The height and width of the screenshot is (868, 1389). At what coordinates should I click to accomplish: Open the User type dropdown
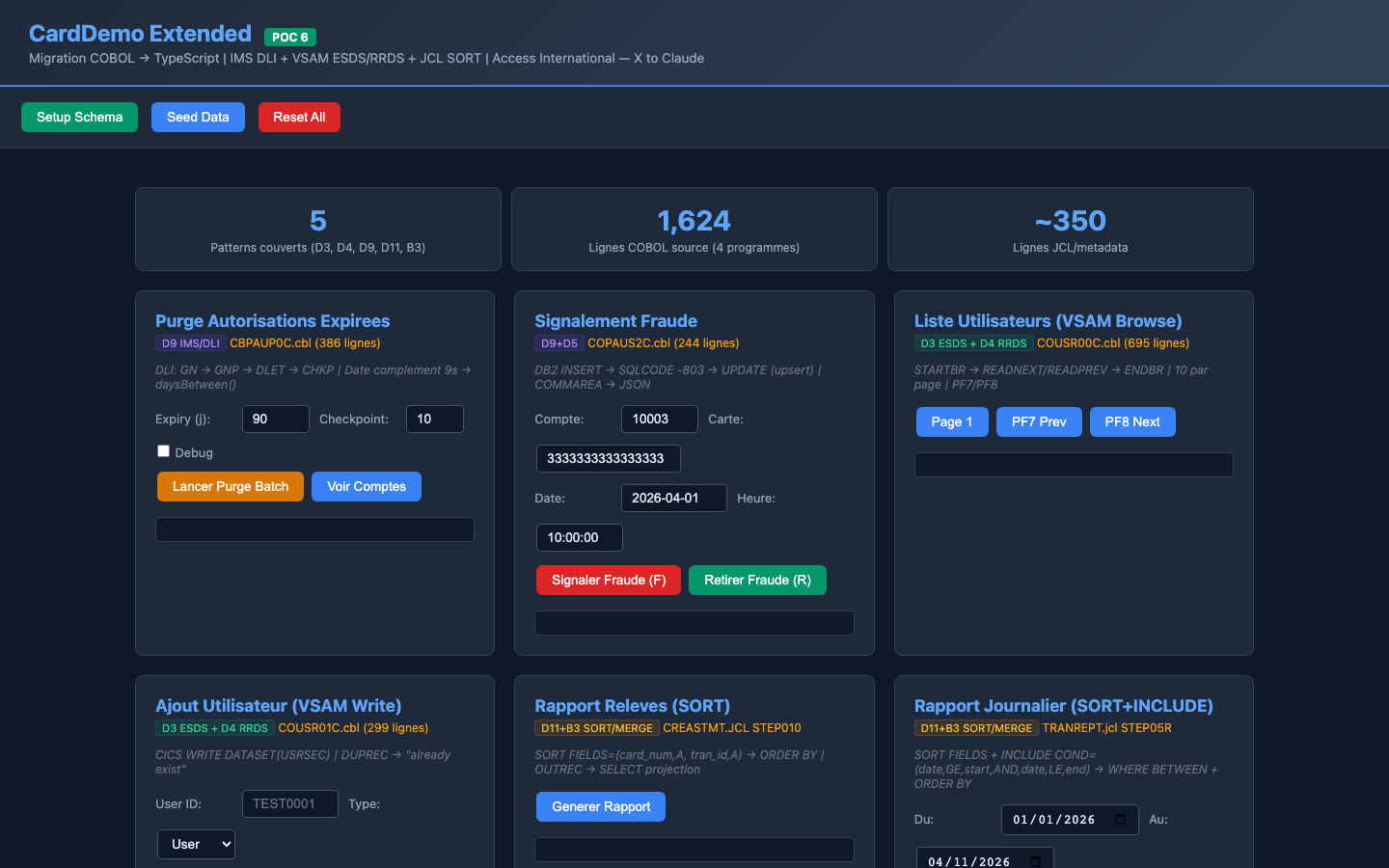[196, 844]
